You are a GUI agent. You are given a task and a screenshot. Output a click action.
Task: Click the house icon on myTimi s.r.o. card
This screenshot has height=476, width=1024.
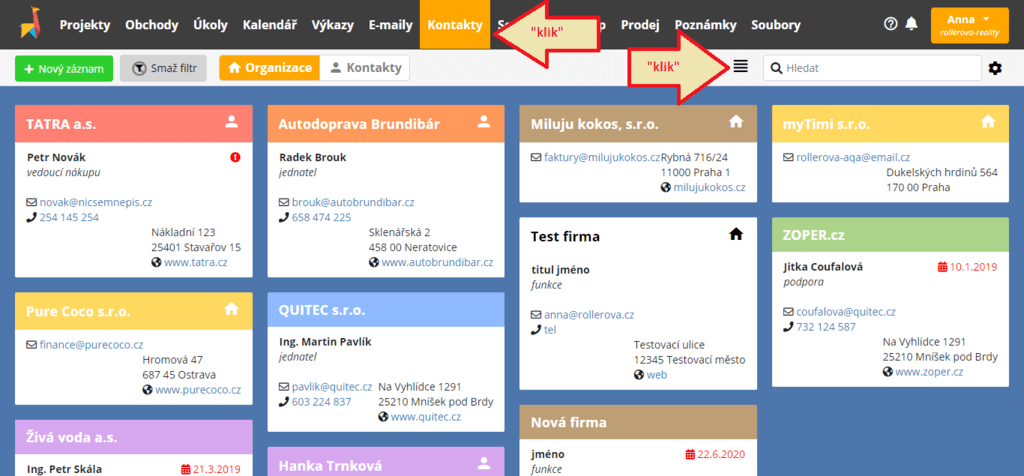click(988, 121)
